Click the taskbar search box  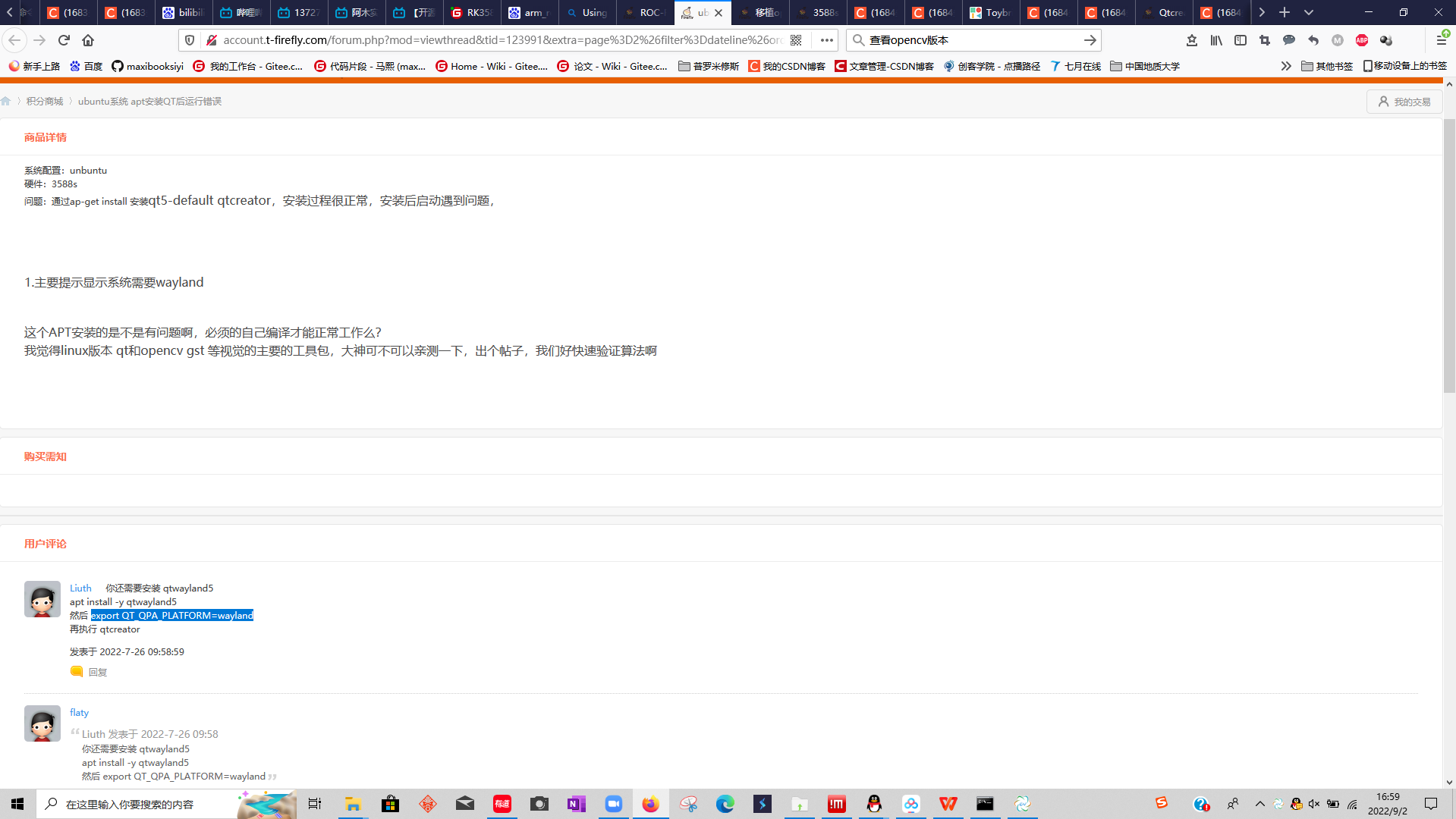167,804
